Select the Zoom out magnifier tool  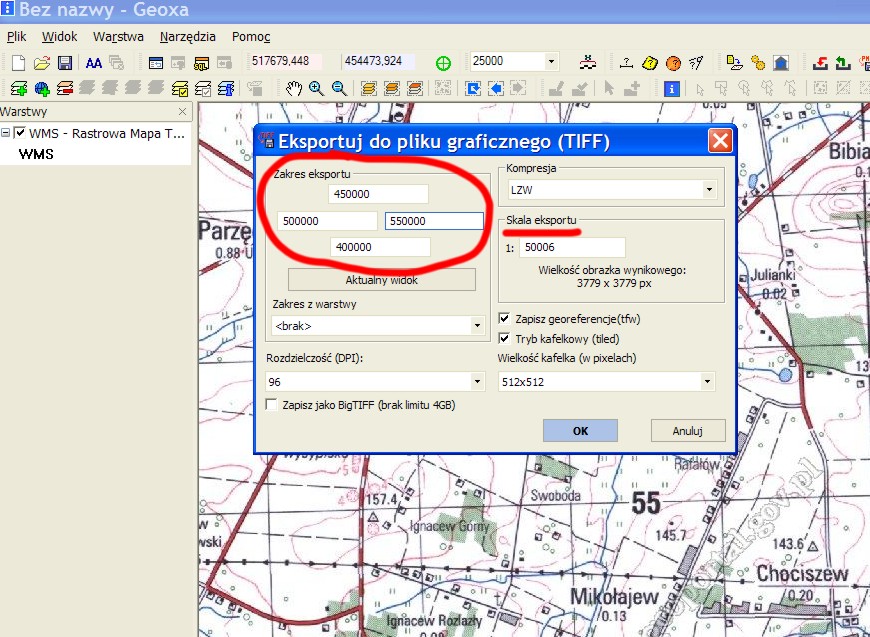pyautogui.click(x=339, y=88)
